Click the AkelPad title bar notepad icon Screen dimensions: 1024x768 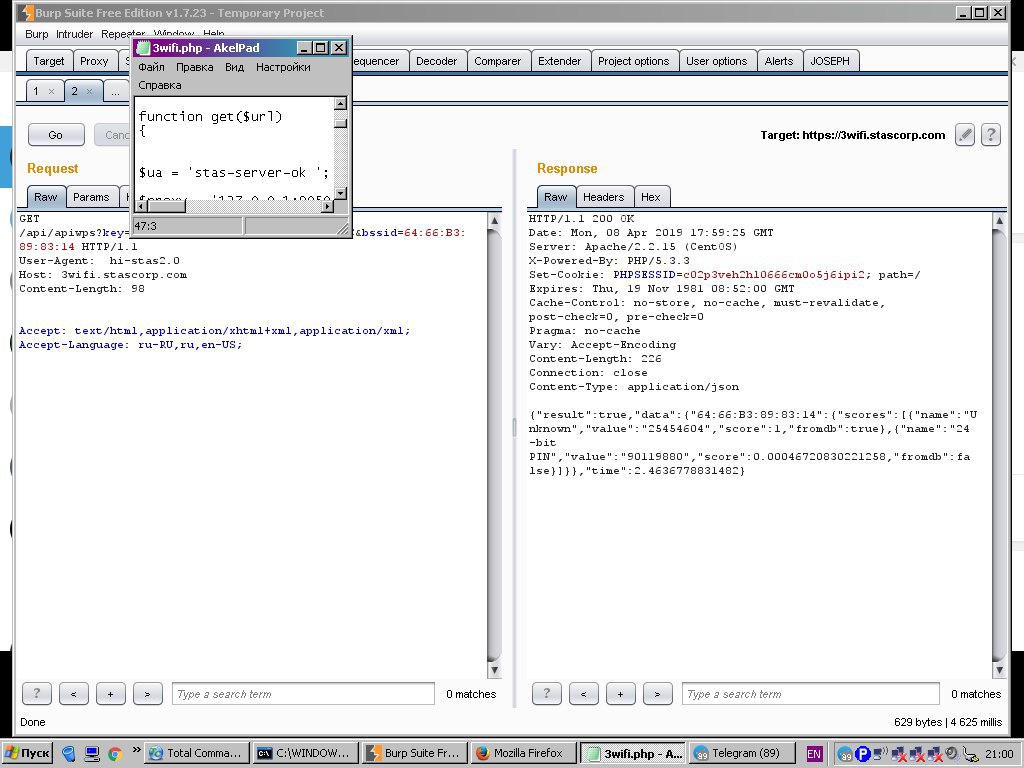(143, 48)
